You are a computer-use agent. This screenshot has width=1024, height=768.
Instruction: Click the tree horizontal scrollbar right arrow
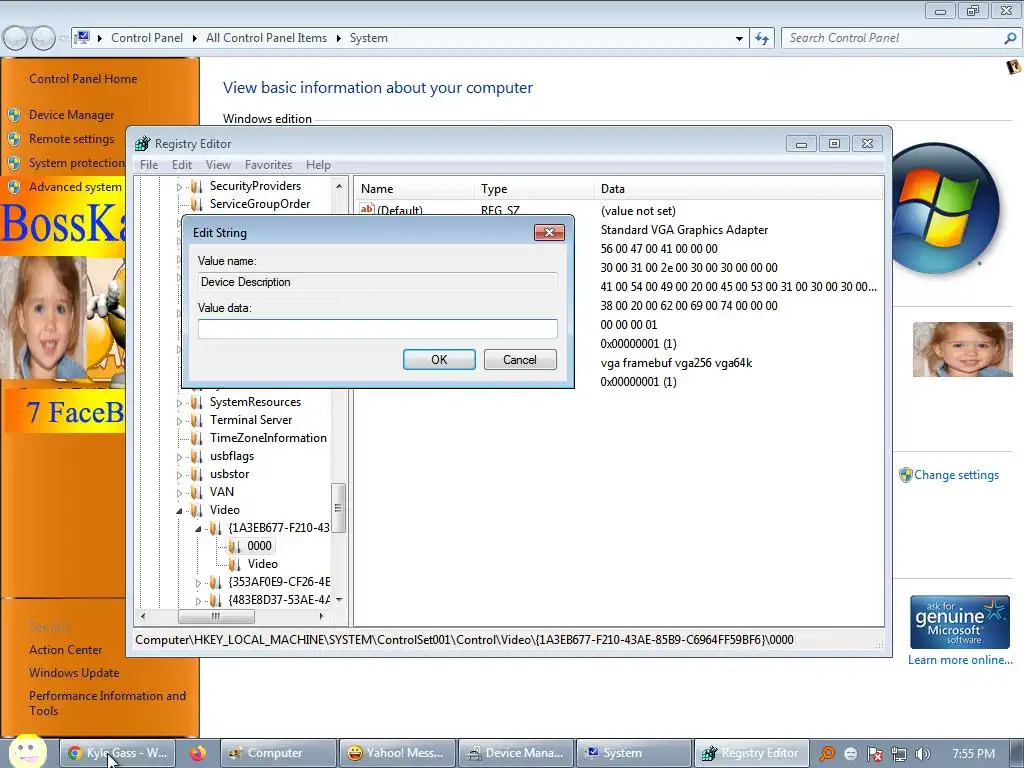pyautogui.click(x=321, y=616)
